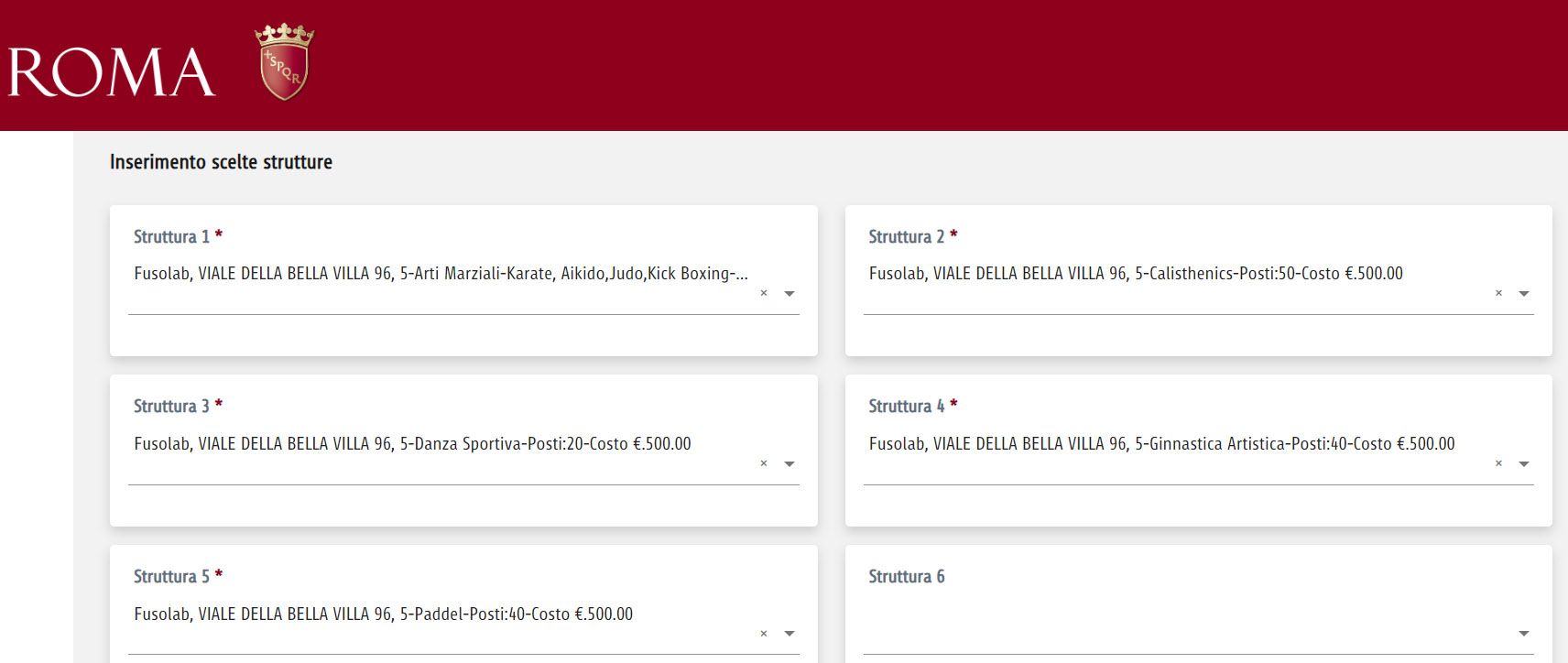Viewport: 1568px width, 663px height.
Task: Open the Struttura 5 dropdown arrow
Action: 789,634
